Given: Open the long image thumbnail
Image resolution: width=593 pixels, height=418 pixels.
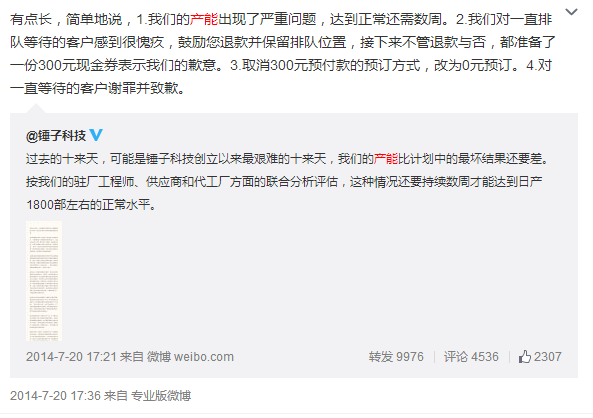Looking at the screenshot, I should (x=44, y=281).
